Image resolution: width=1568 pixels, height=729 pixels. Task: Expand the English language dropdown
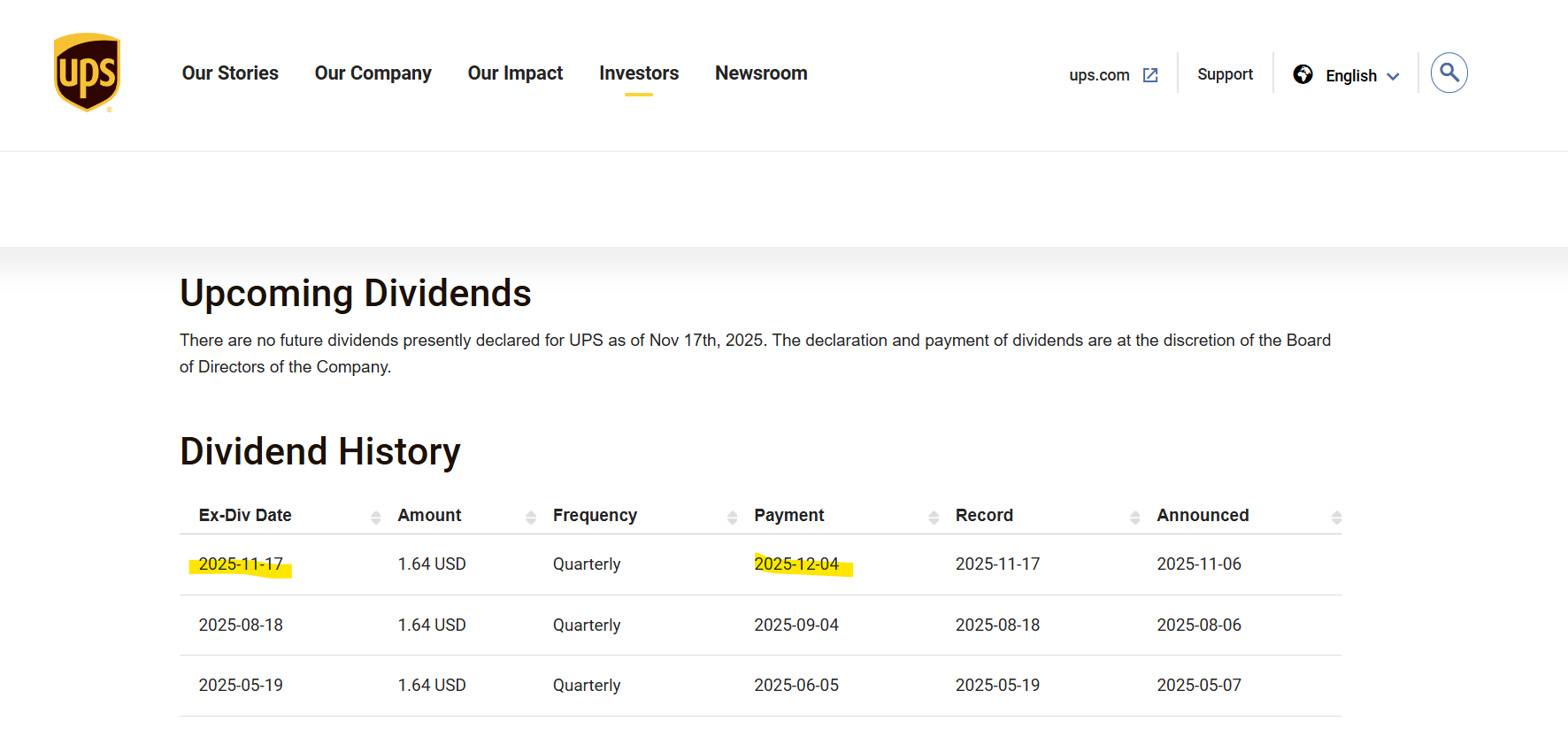pos(1350,76)
